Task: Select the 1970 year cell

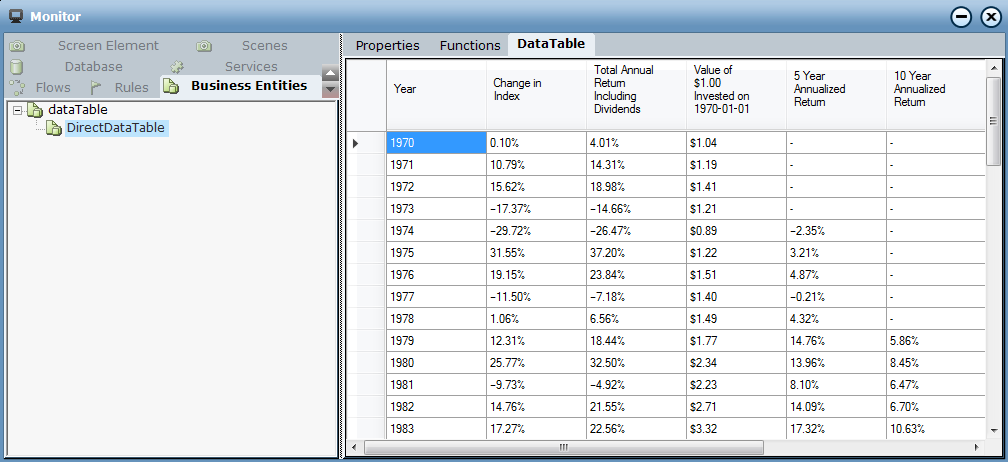Action: pyautogui.click(x=436, y=143)
